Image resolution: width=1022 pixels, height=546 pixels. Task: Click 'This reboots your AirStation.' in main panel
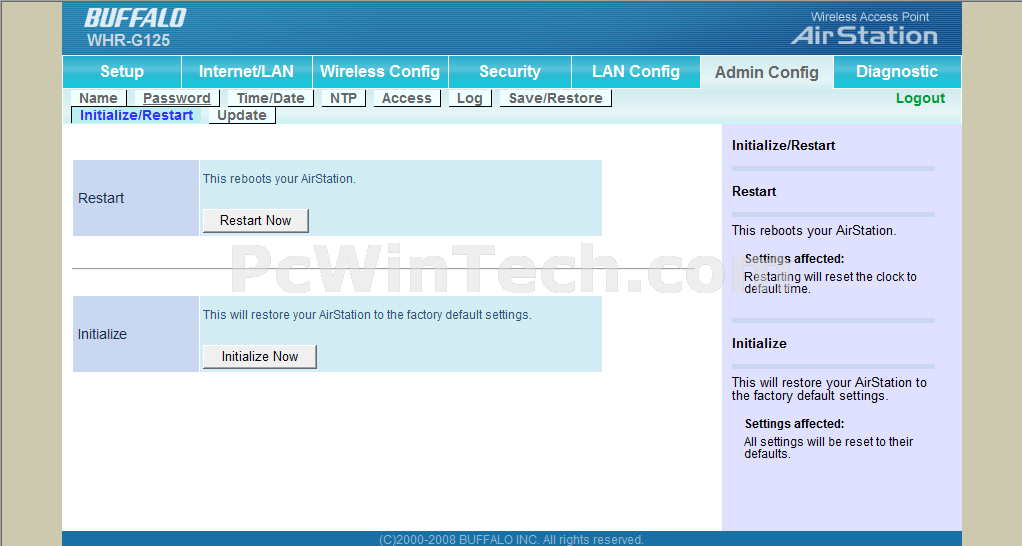click(279, 179)
